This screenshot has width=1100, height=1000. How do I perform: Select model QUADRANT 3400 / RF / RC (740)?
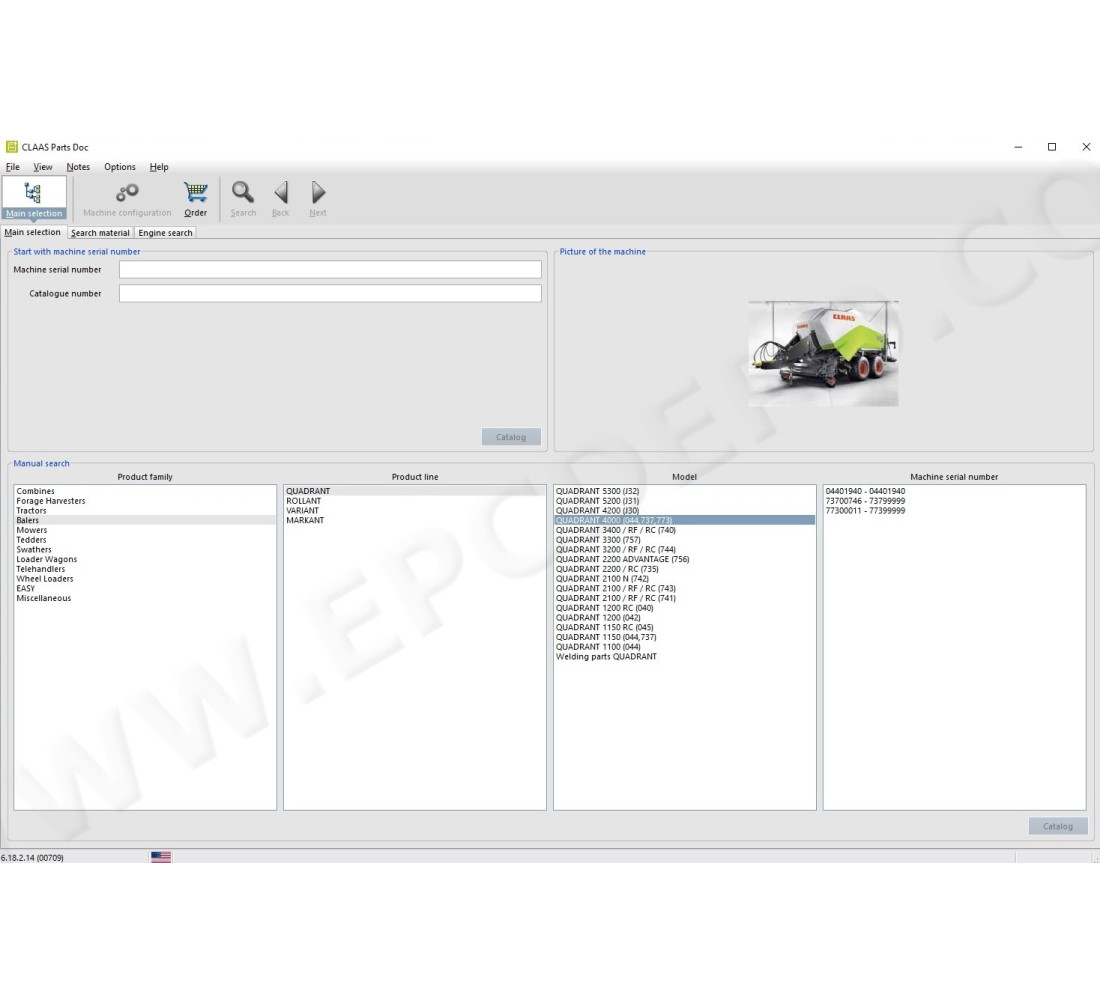click(x=685, y=531)
